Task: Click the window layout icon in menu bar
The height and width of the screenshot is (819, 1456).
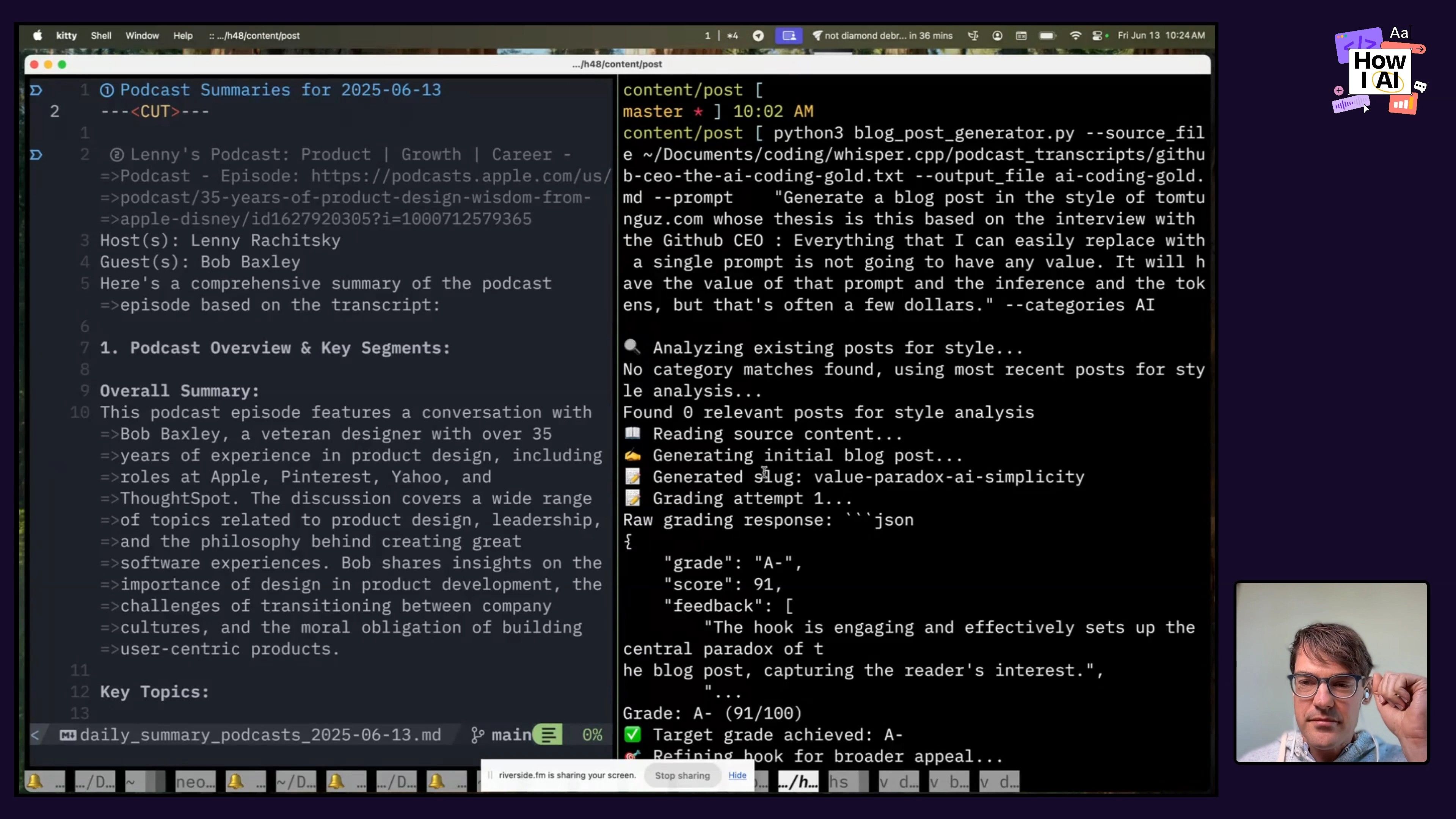Action: tap(1021, 36)
